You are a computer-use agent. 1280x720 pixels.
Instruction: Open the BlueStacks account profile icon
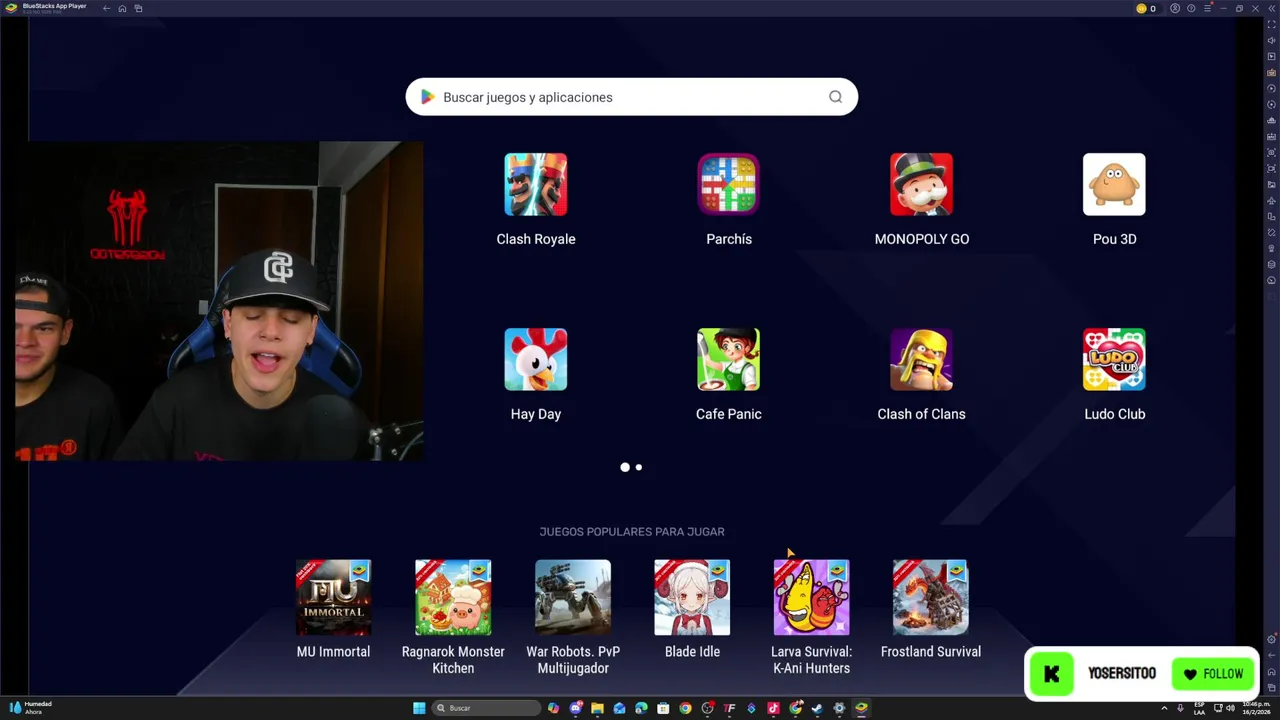click(1175, 9)
